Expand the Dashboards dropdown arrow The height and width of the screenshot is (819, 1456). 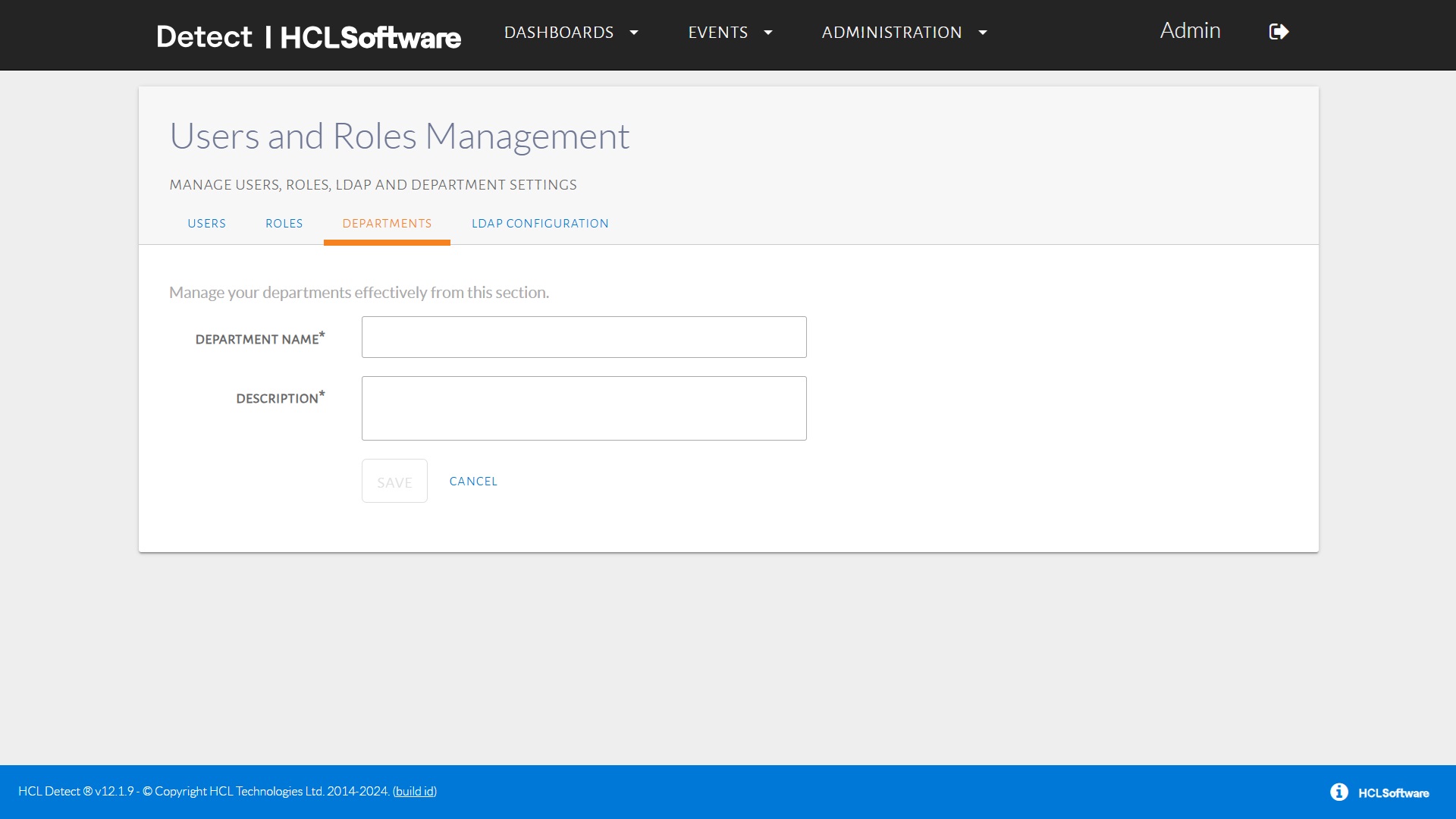click(x=634, y=33)
